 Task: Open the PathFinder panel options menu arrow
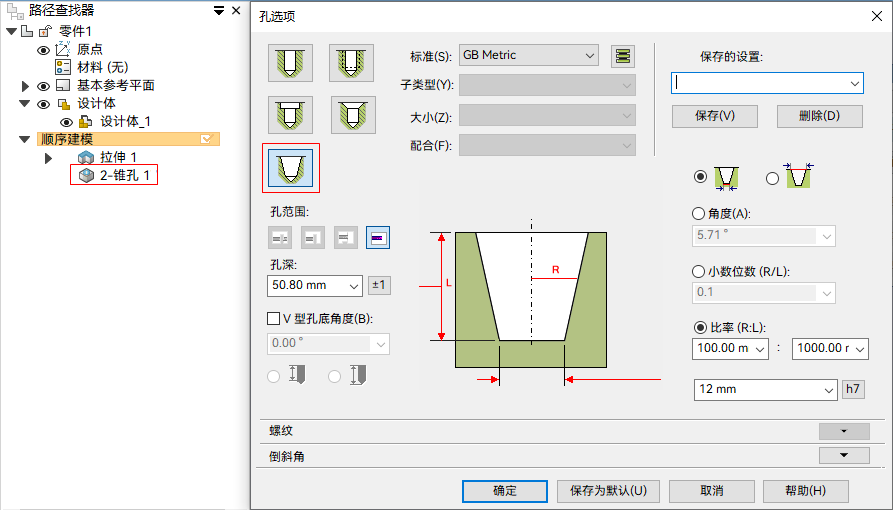point(219,11)
